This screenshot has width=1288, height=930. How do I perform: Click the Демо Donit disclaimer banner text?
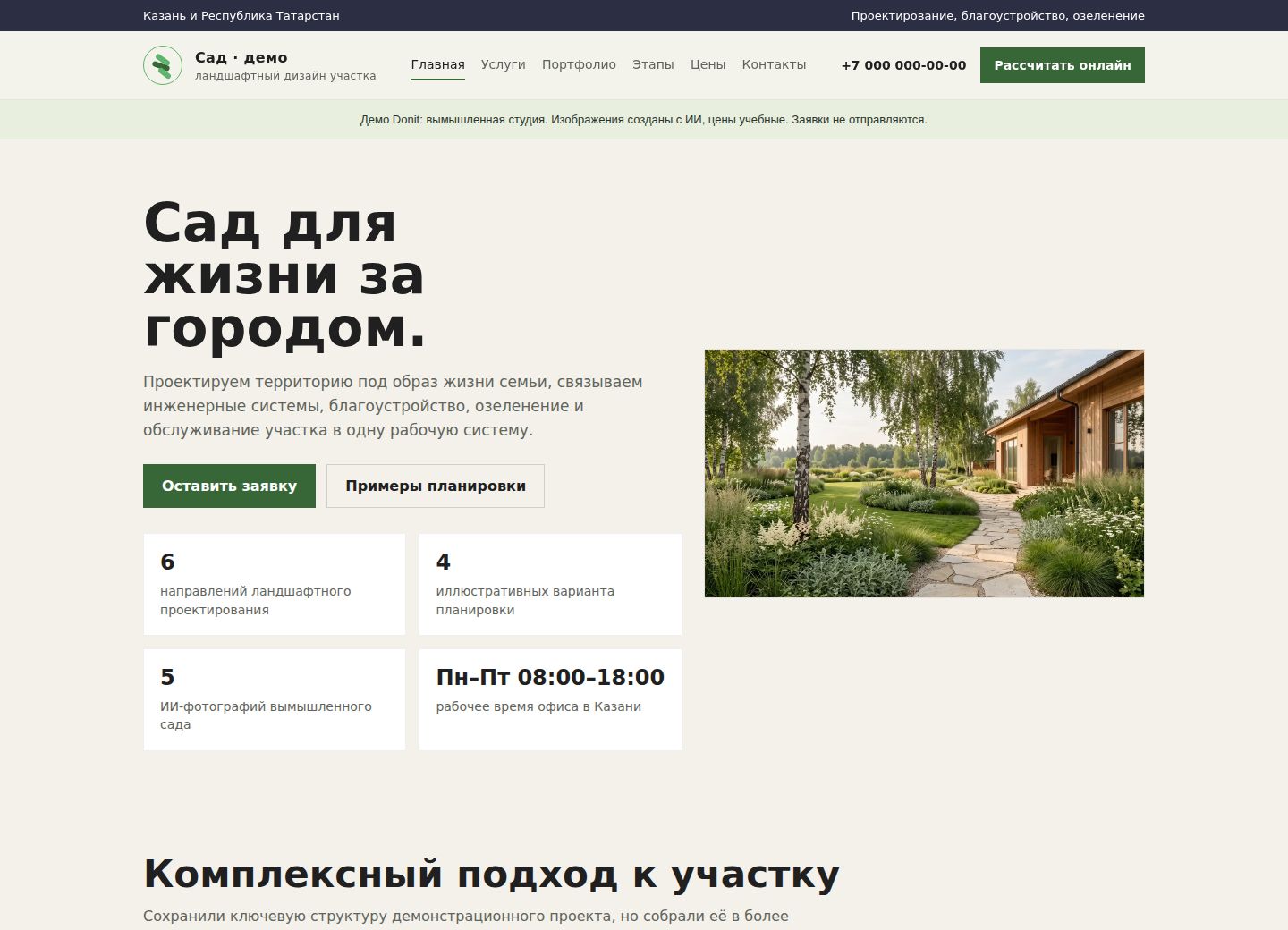(x=644, y=119)
